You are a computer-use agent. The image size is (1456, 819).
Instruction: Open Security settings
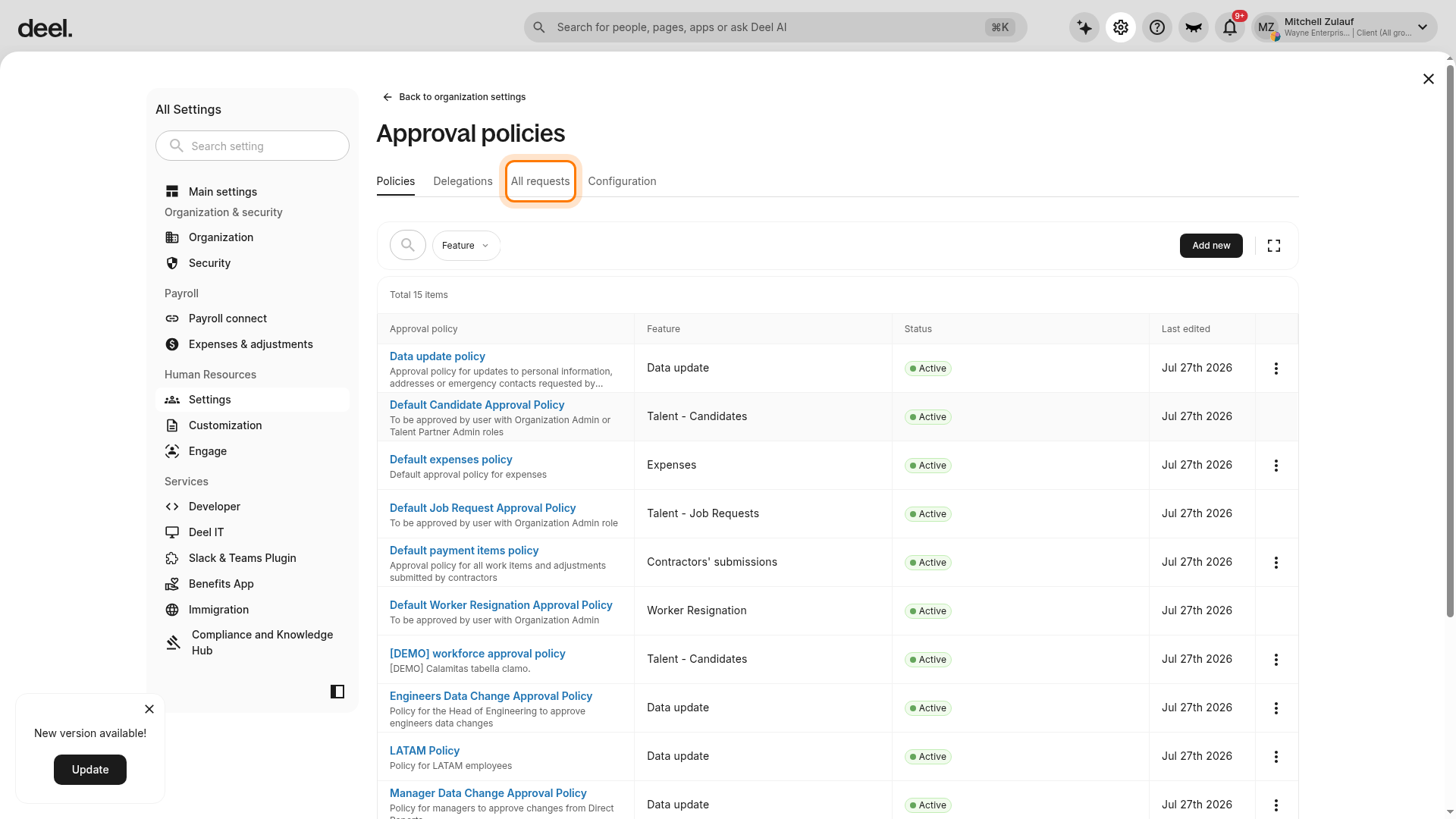click(253, 263)
